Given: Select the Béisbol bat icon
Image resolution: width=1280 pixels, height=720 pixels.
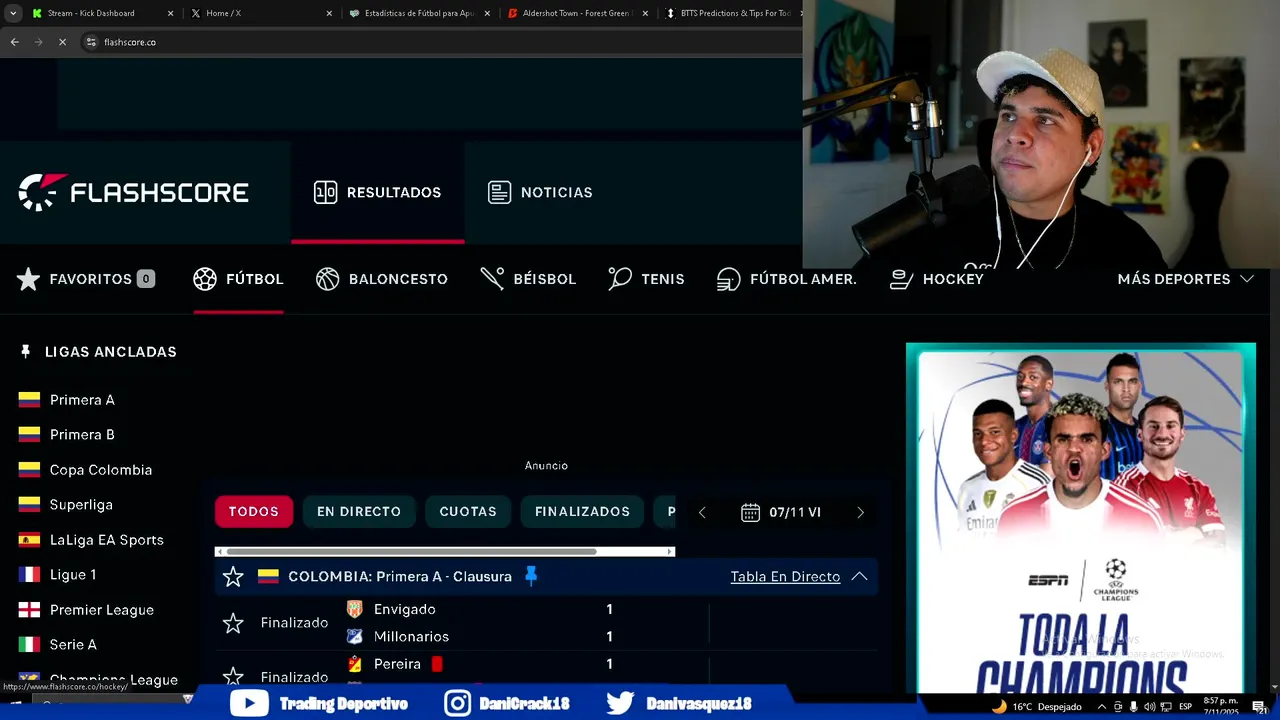Looking at the screenshot, I should tap(492, 279).
